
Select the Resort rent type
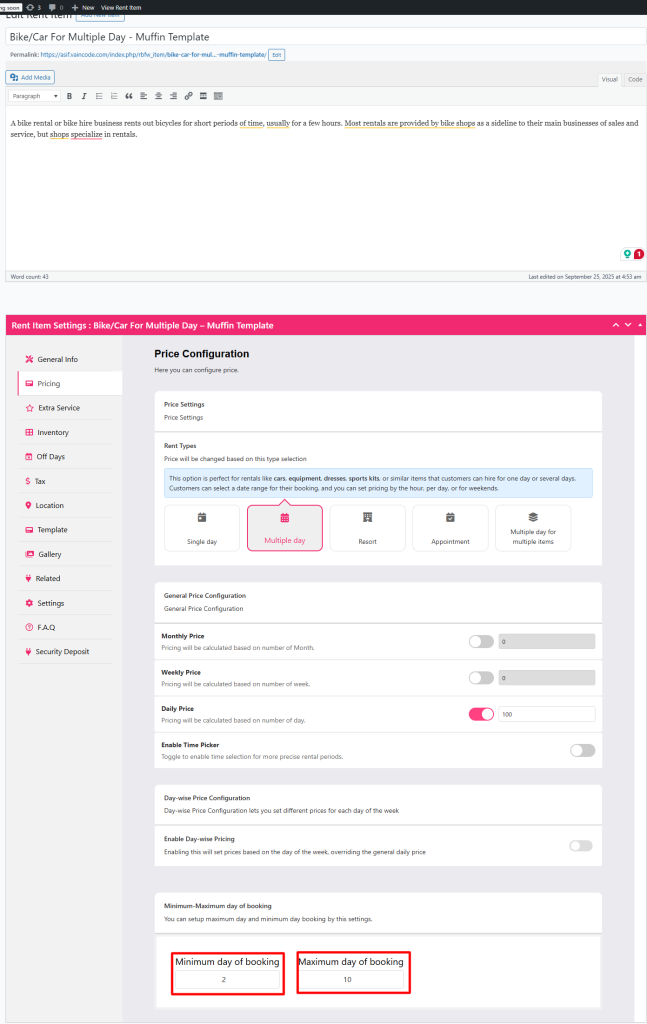pos(367,527)
